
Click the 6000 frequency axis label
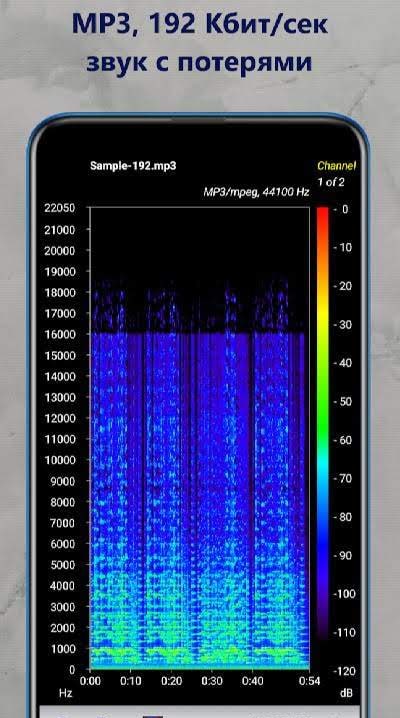click(x=62, y=544)
